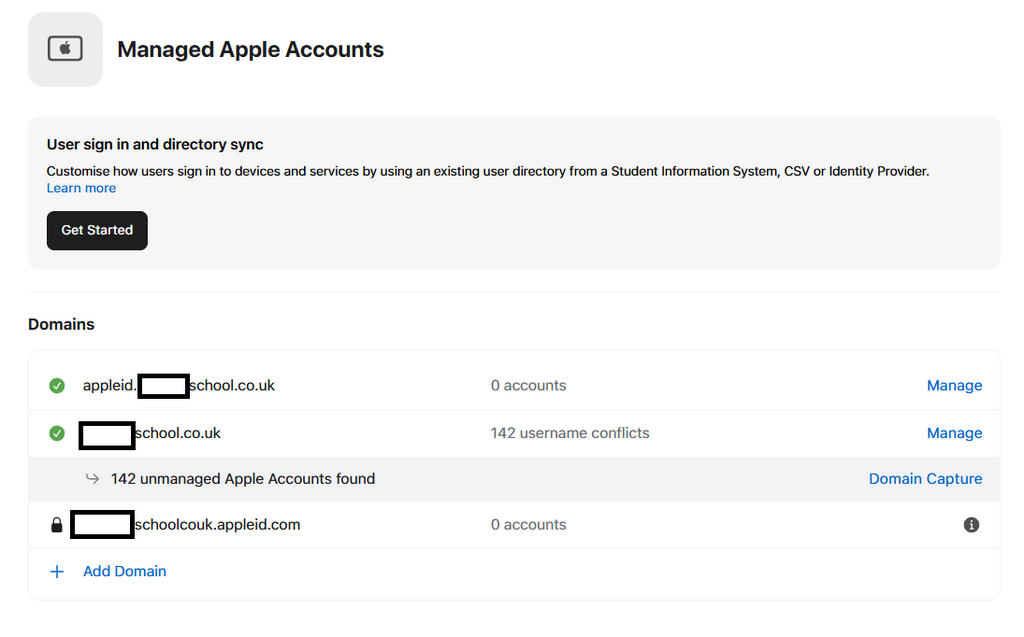Viewport: 1024px width, 637px height.
Task: Click the Add Domain link
Action: coord(125,572)
